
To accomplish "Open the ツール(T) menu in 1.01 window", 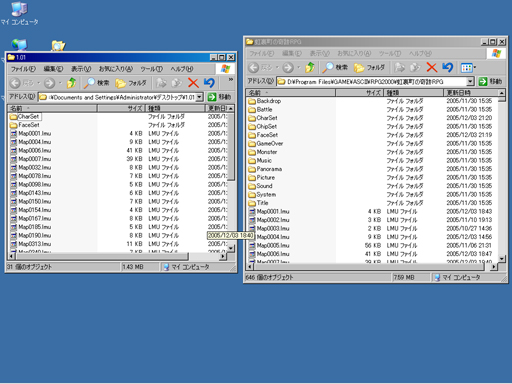I will click(151, 69).
